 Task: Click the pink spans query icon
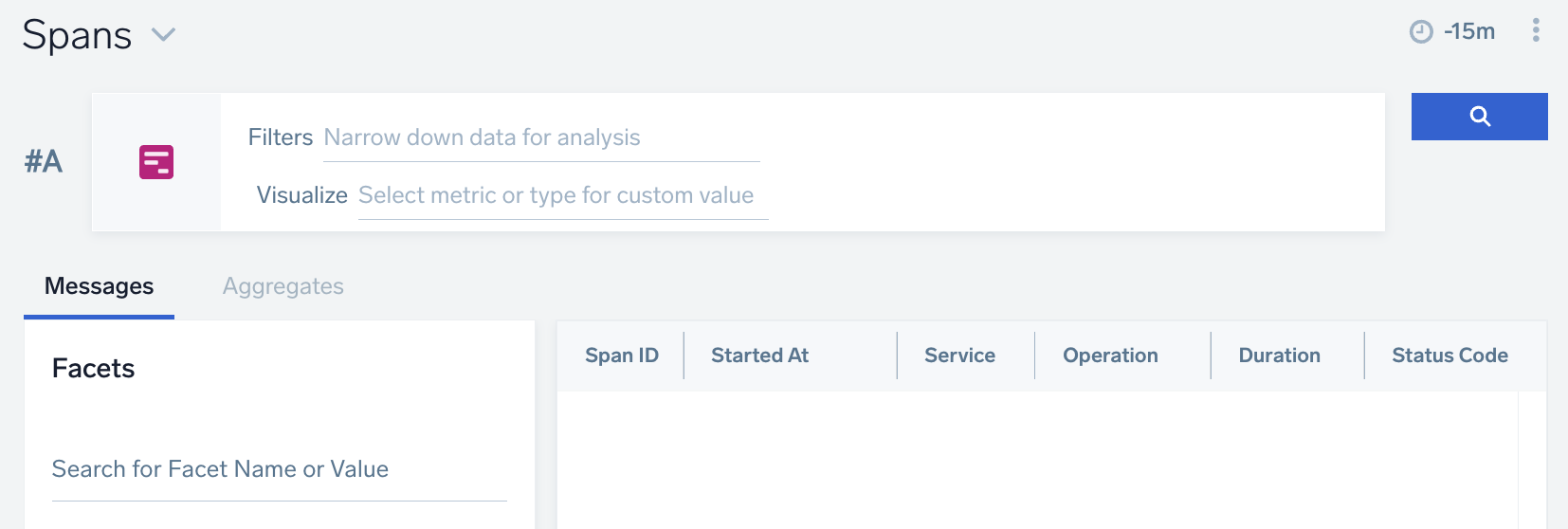click(x=156, y=162)
